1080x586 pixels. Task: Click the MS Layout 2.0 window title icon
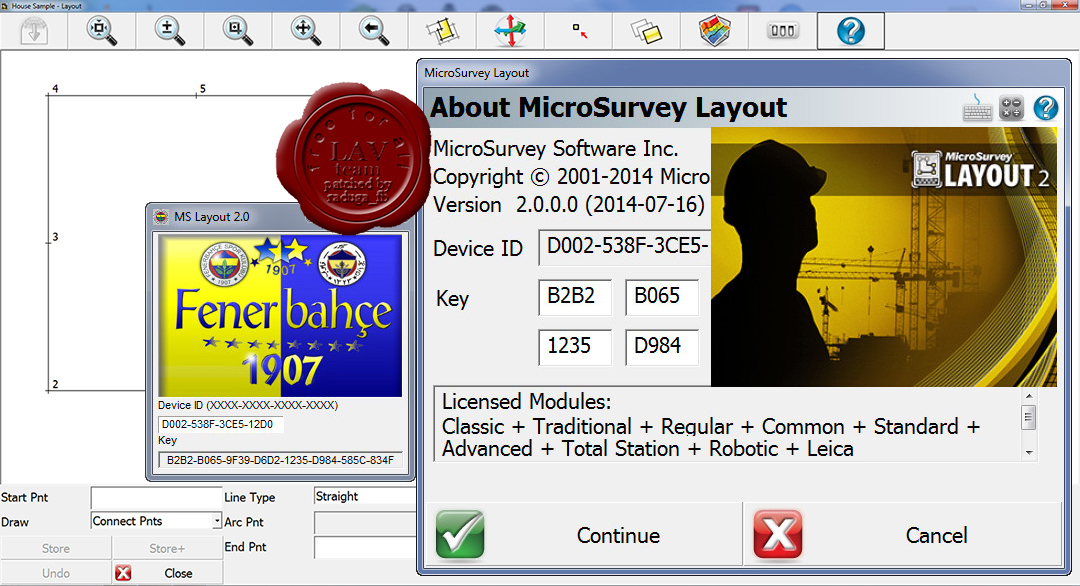pos(160,217)
